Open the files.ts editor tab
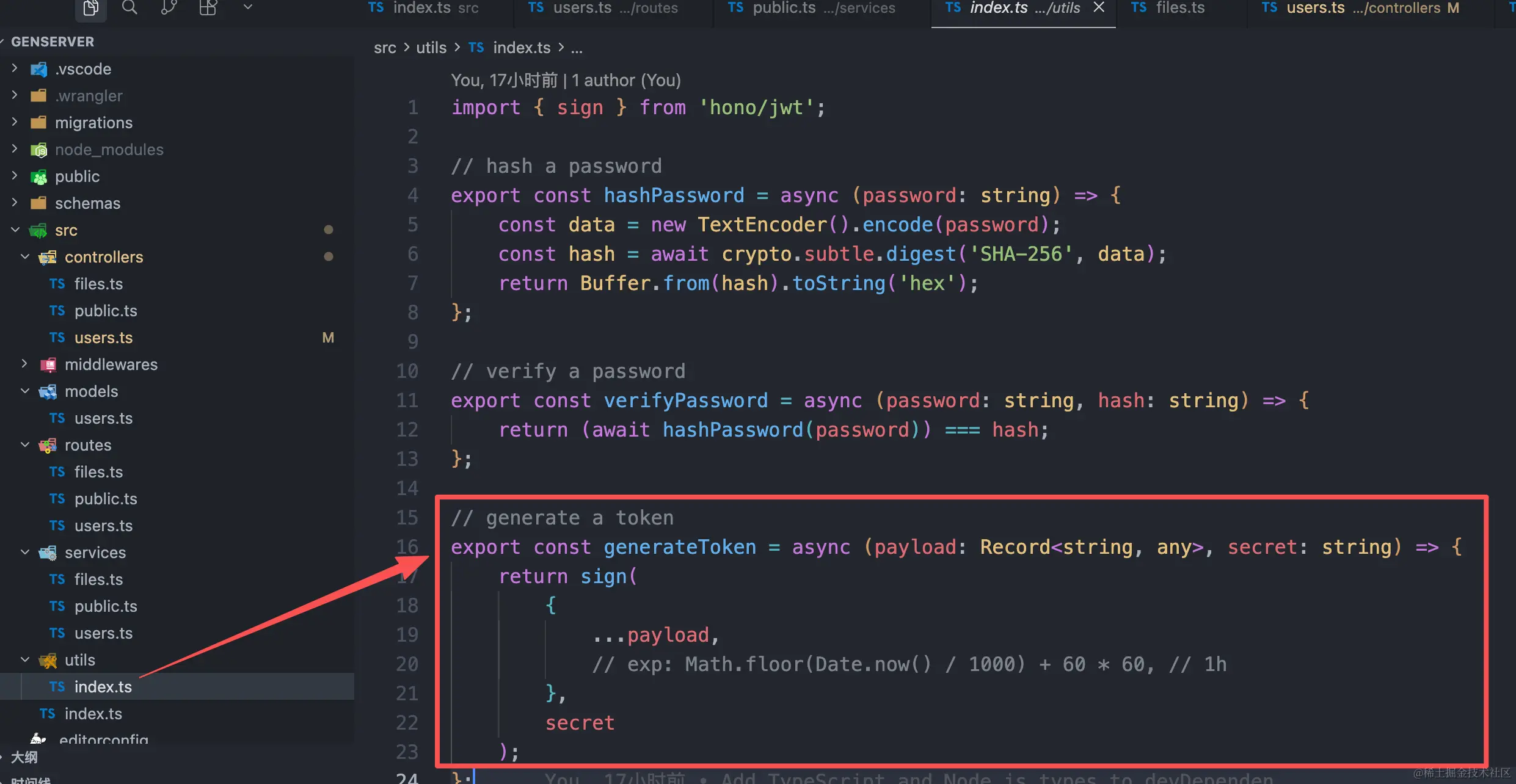This screenshot has height=784, width=1516. click(x=1179, y=8)
